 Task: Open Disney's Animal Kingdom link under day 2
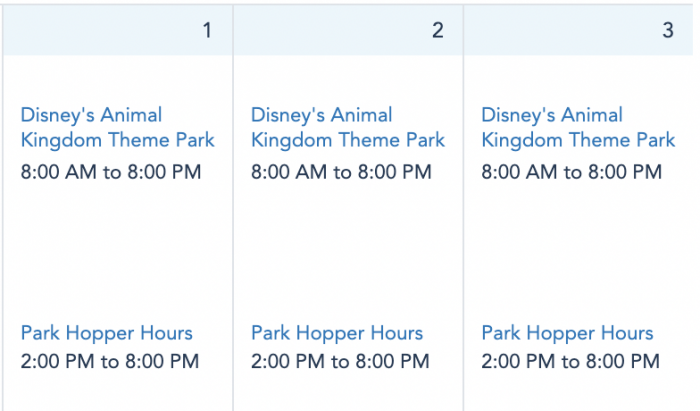348,128
